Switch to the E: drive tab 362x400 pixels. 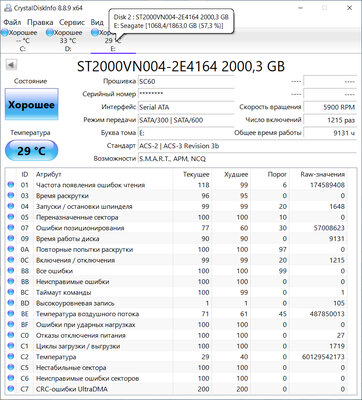pyautogui.click(x=113, y=41)
